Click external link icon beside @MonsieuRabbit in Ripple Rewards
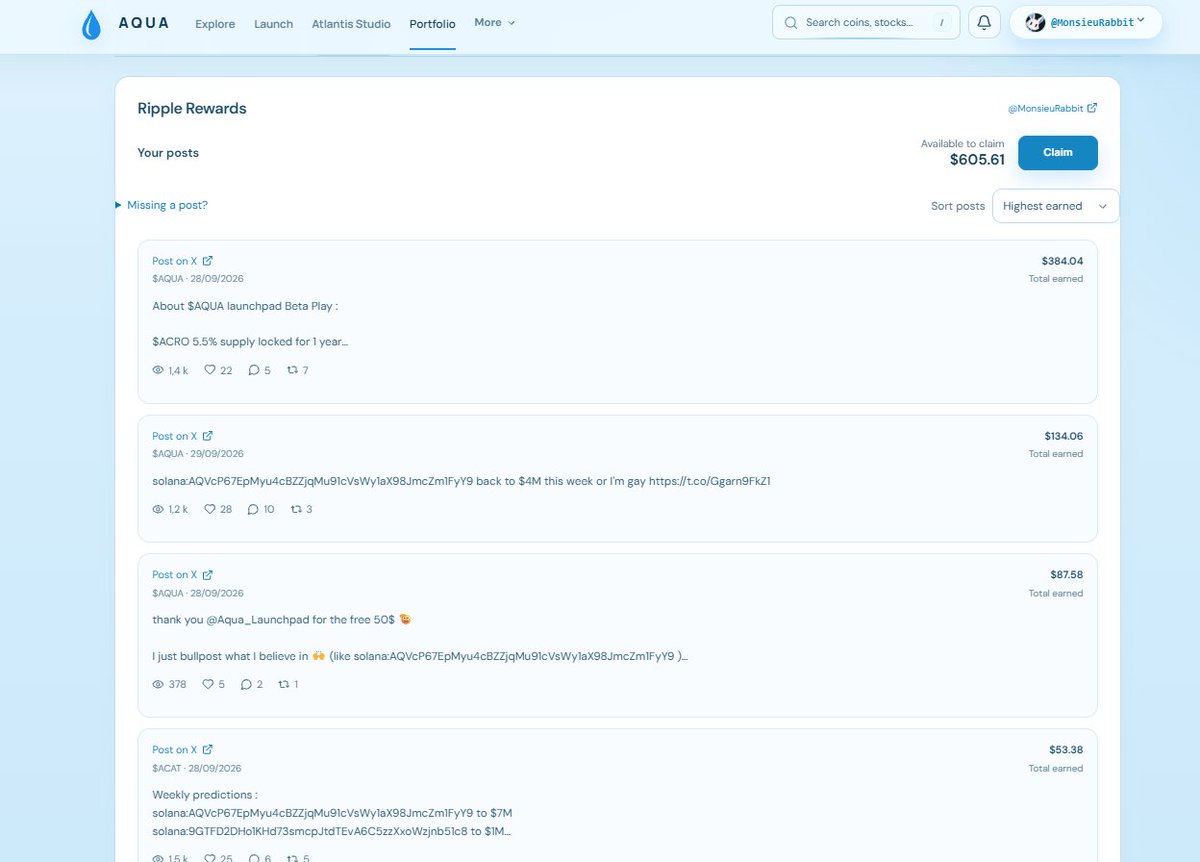Image resolution: width=1200 pixels, height=862 pixels. coord(1092,108)
